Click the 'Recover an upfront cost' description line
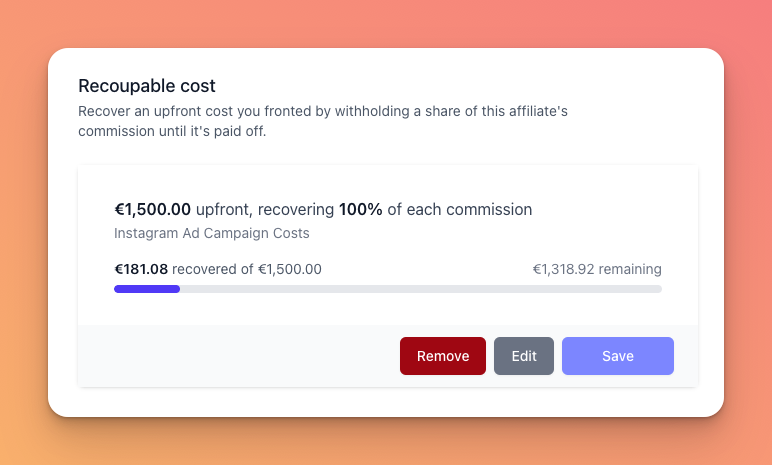Image resolution: width=772 pixels, height=465 pixels. point(323,111)
